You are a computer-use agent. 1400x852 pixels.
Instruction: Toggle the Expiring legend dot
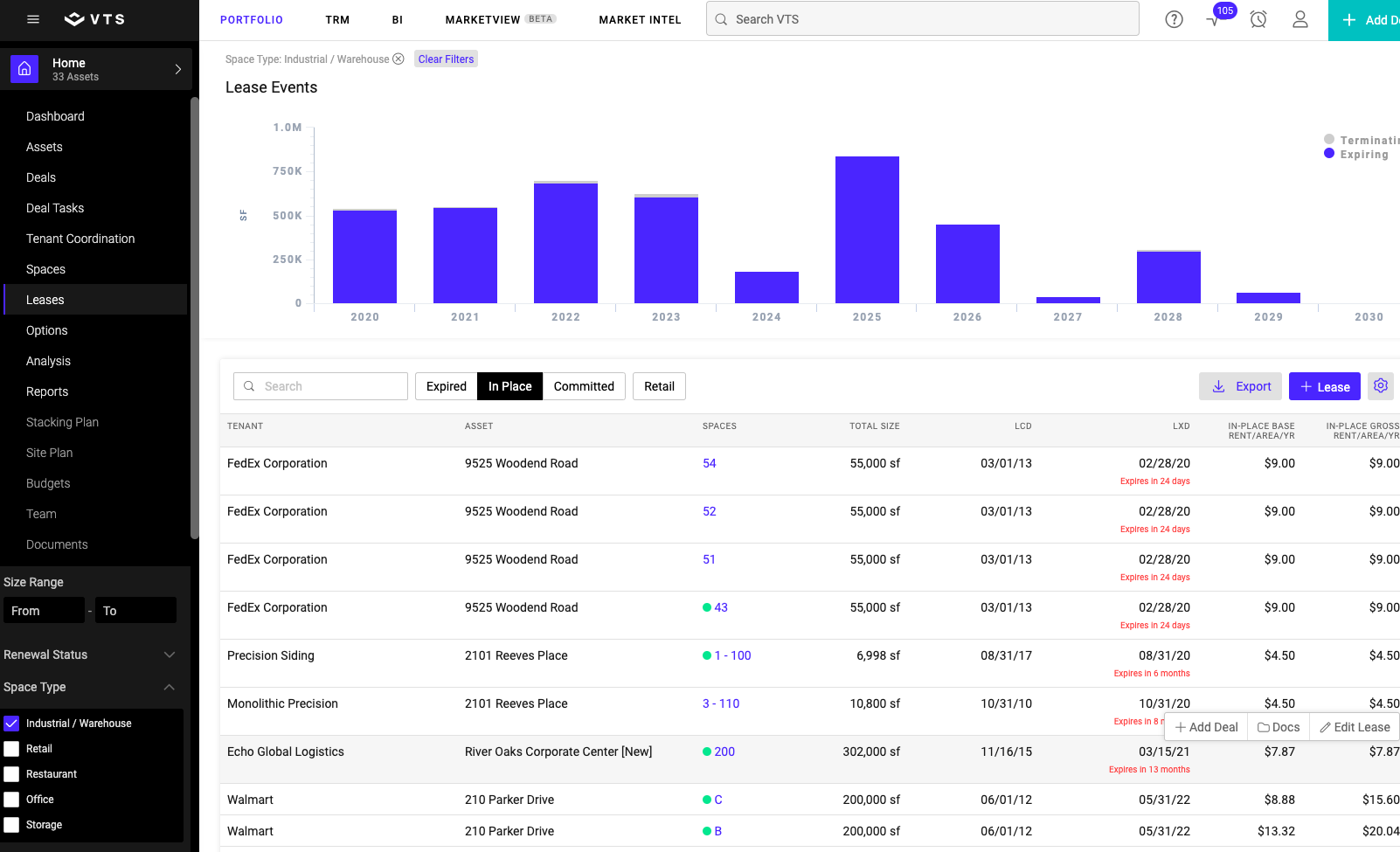(1329, 154)
